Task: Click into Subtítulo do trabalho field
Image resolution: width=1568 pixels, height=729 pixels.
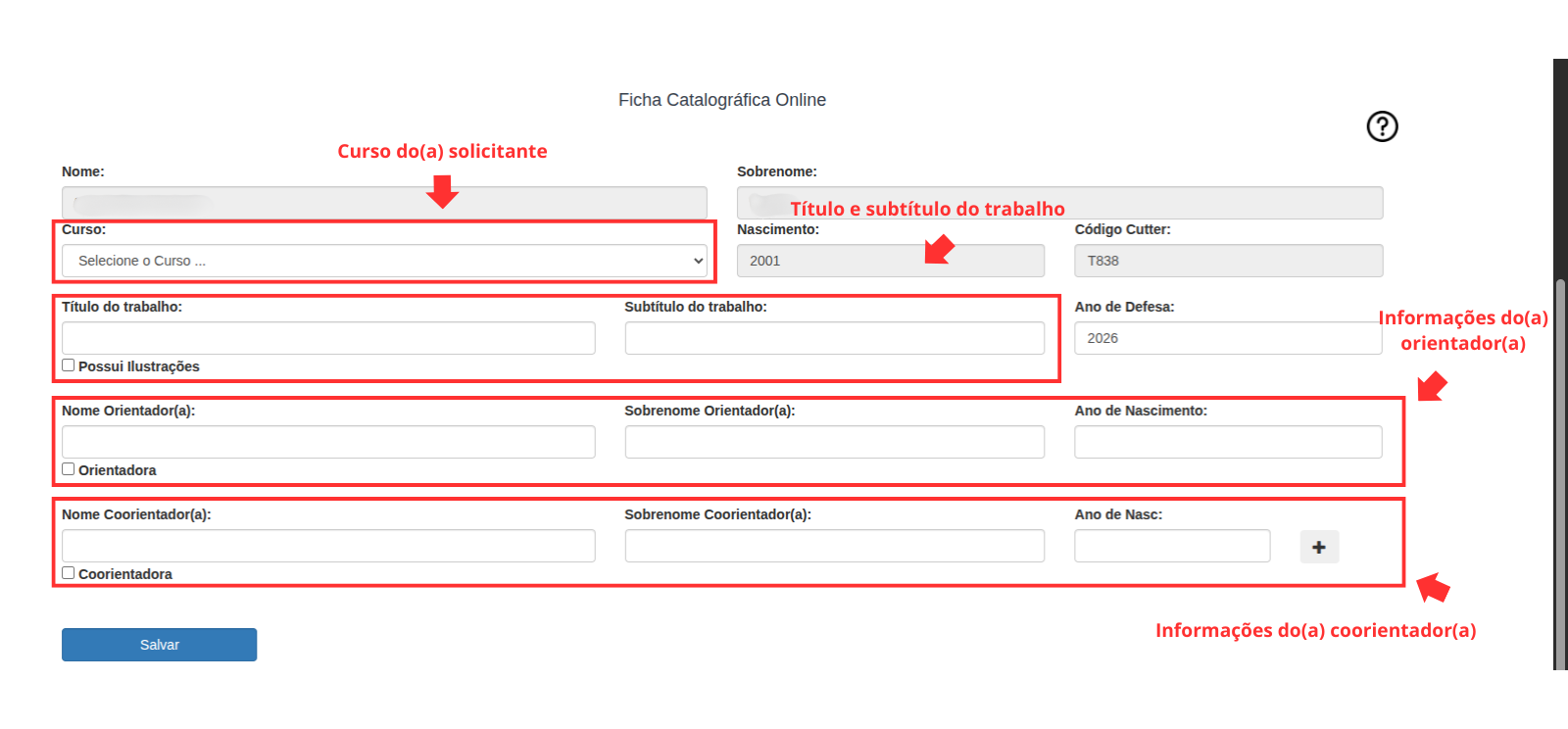Action: click(834, 338)
